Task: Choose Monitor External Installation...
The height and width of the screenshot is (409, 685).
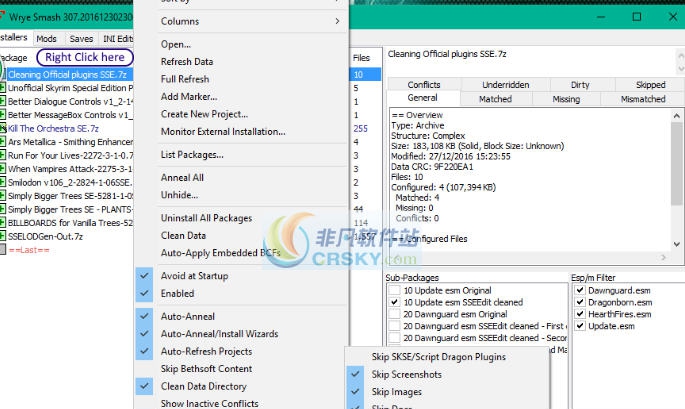Action: (x=241, y=132)
